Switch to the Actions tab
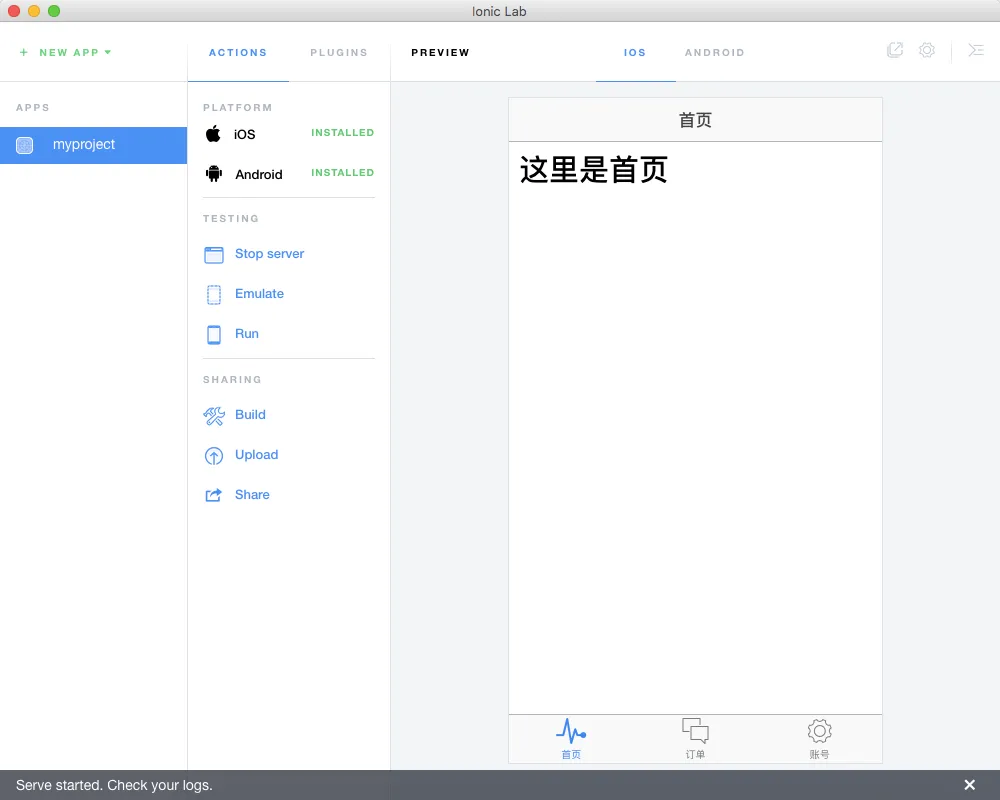 point(238,52)
